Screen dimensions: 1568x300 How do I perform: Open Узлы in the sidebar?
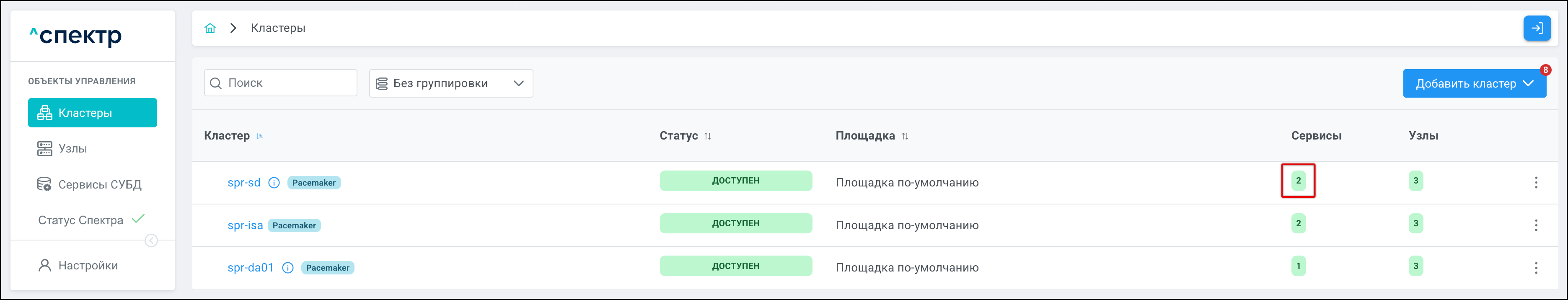[x=72, y=148]
